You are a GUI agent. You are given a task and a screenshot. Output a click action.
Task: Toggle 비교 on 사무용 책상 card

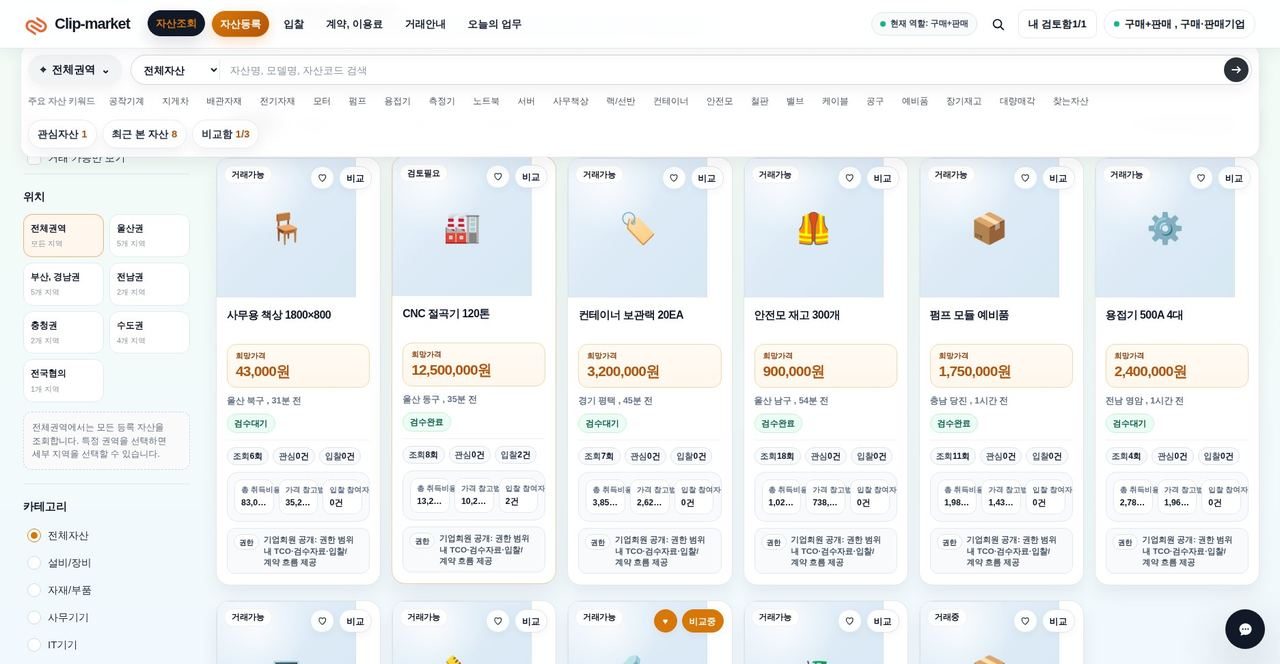(355, 178)
